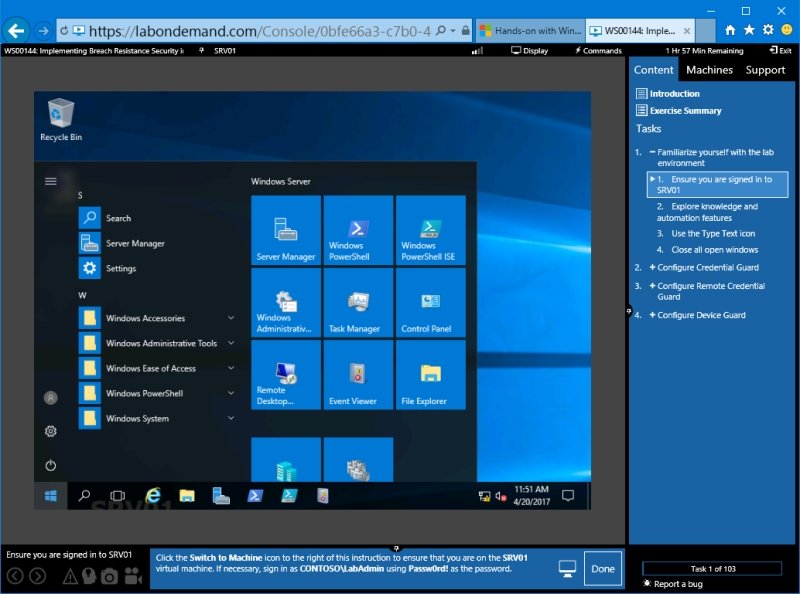
Task: Click the lightbulb knowledge icon
Action: tap(89, 576)
